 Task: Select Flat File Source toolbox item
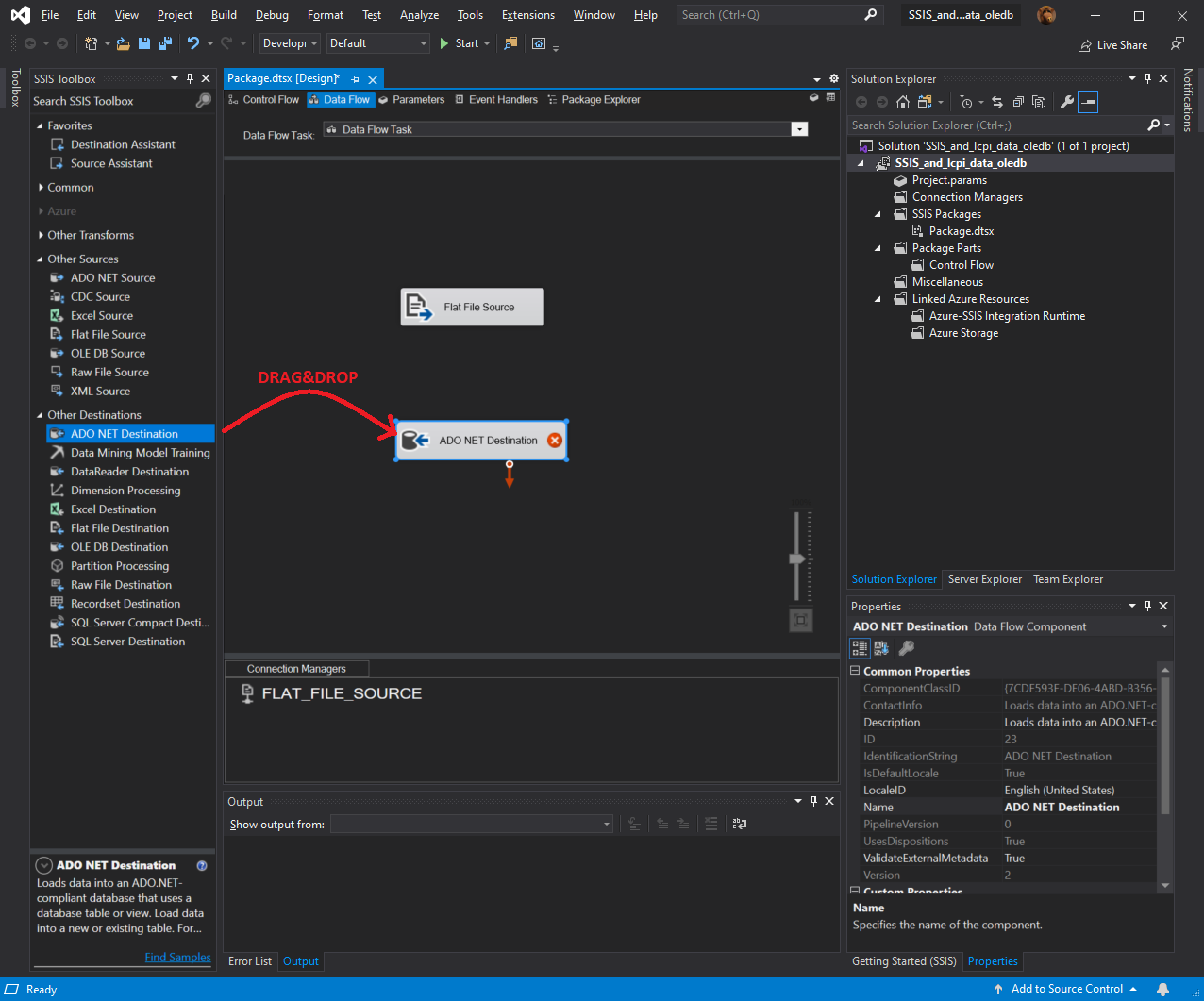coord(108,335)
